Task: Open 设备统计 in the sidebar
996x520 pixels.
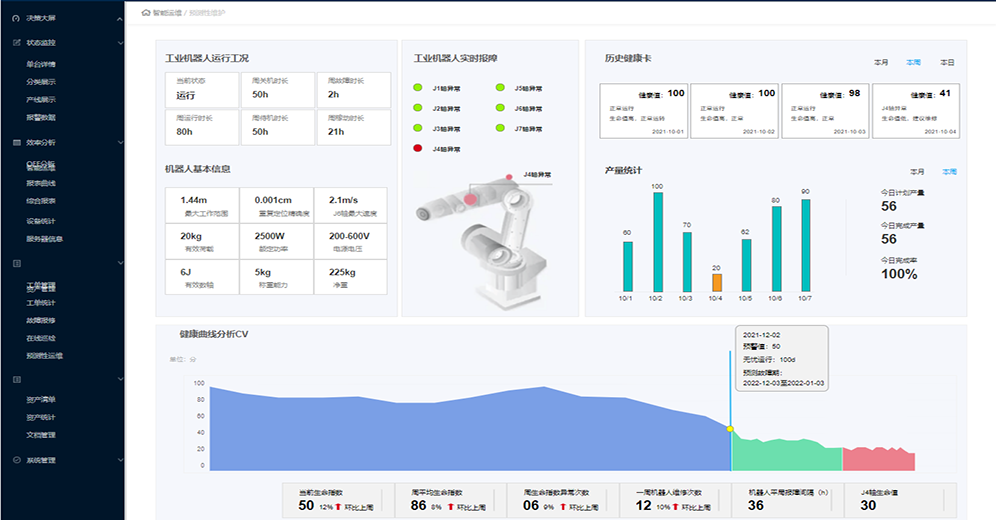Action: (x=41, y=221)
